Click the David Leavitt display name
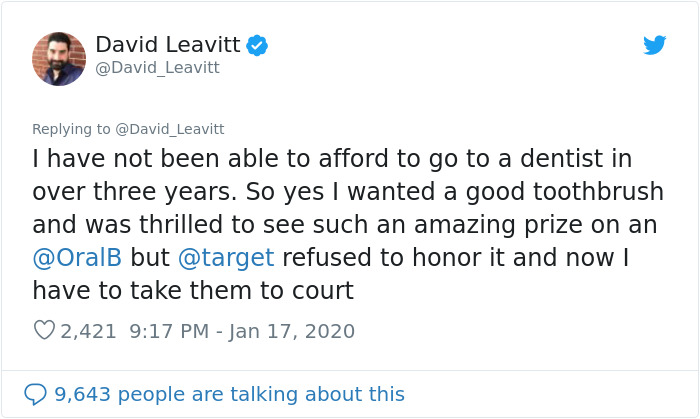Image resolution: width=700 pixels, height=419 pixels. (x=169, y=45)
